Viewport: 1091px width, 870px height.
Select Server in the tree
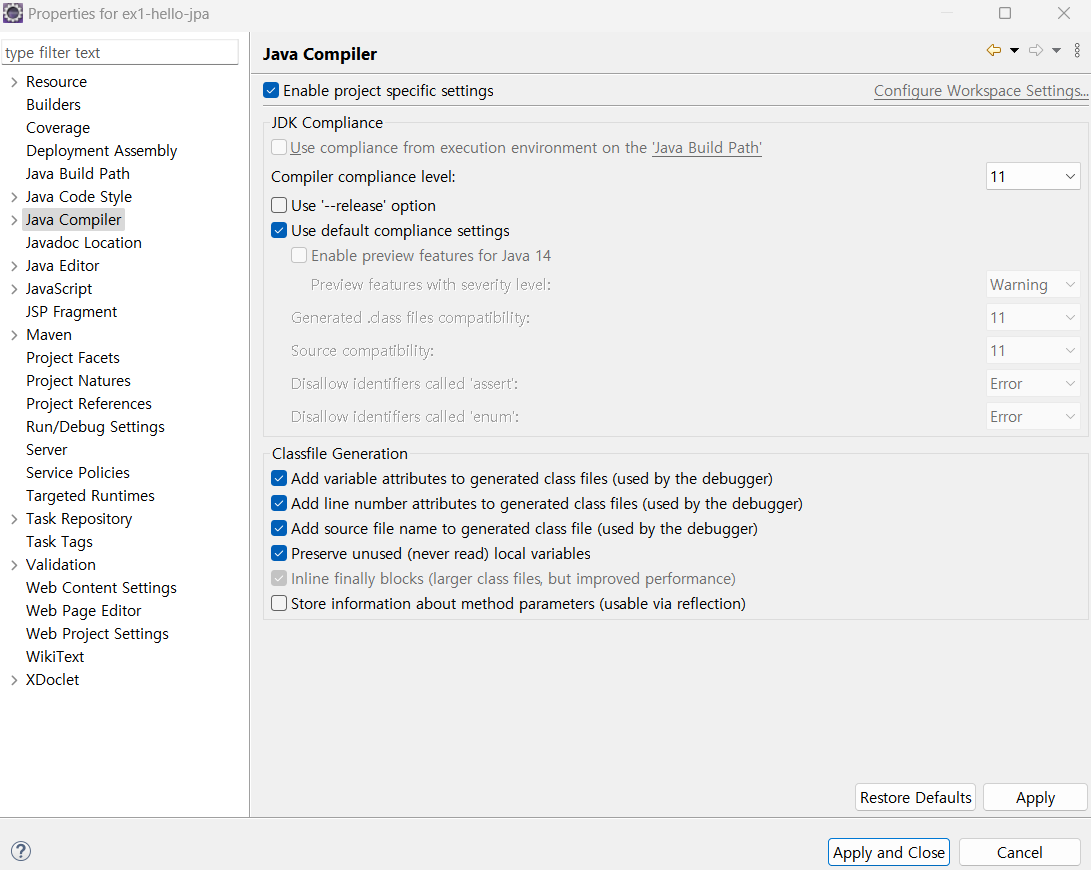[x=47, y=449]
